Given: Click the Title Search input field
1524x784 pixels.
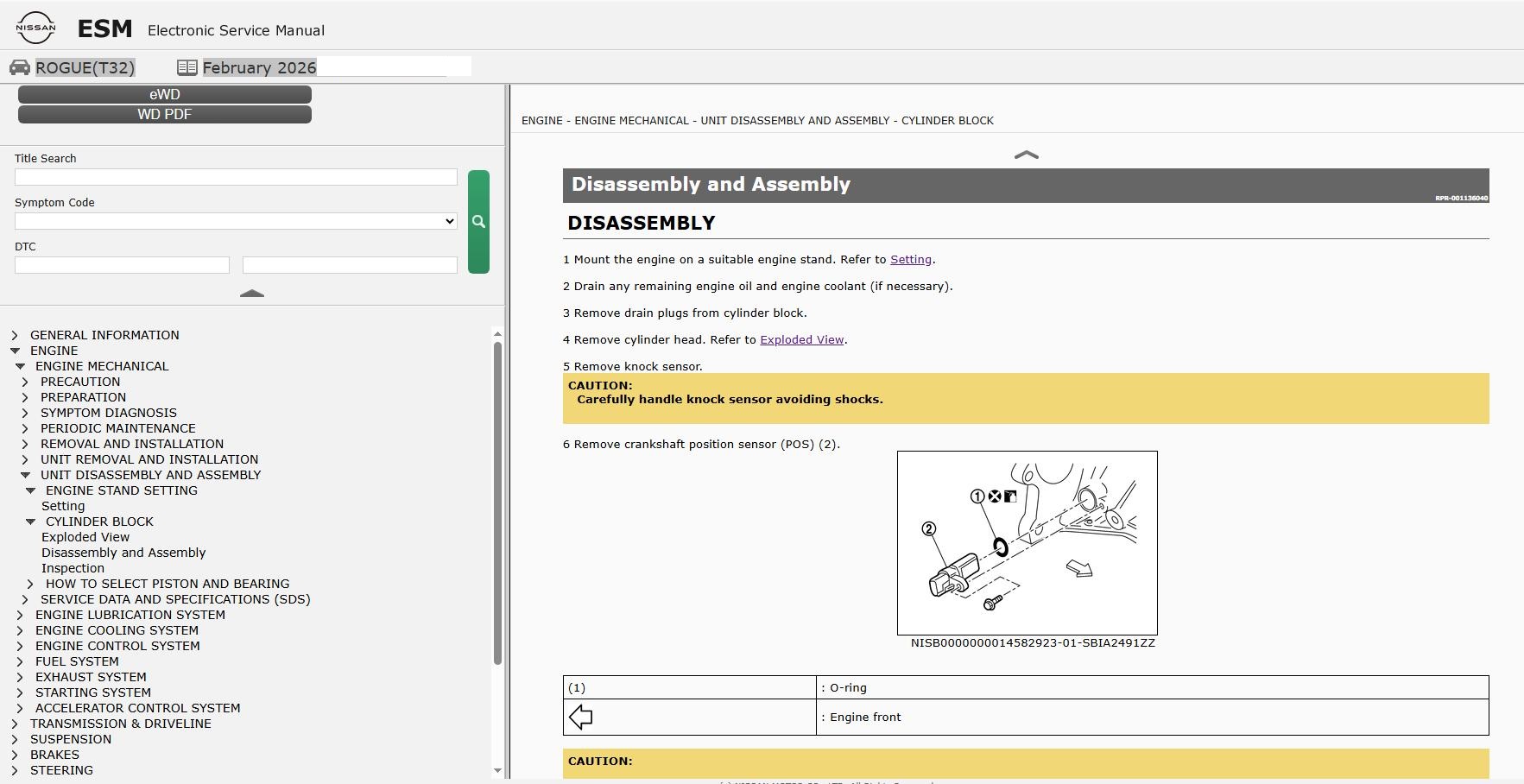Looking at the screenshot, I should click(x=236, y=177).
